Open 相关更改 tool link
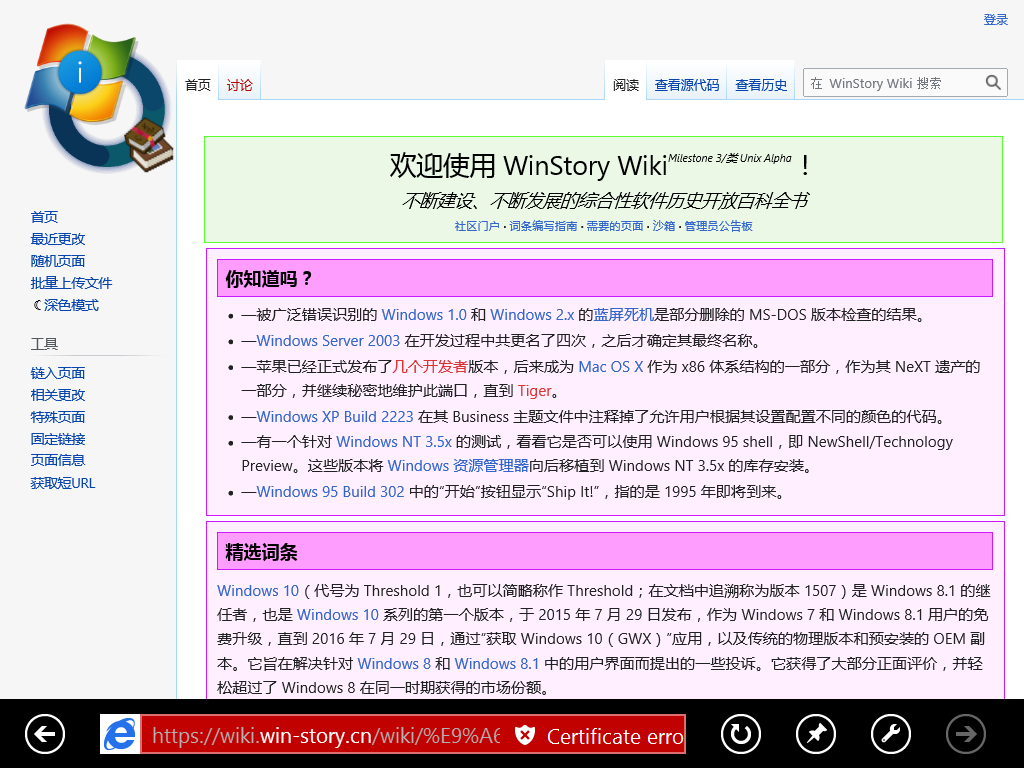Screen dimensions: 1024x768 coord(57,395)
